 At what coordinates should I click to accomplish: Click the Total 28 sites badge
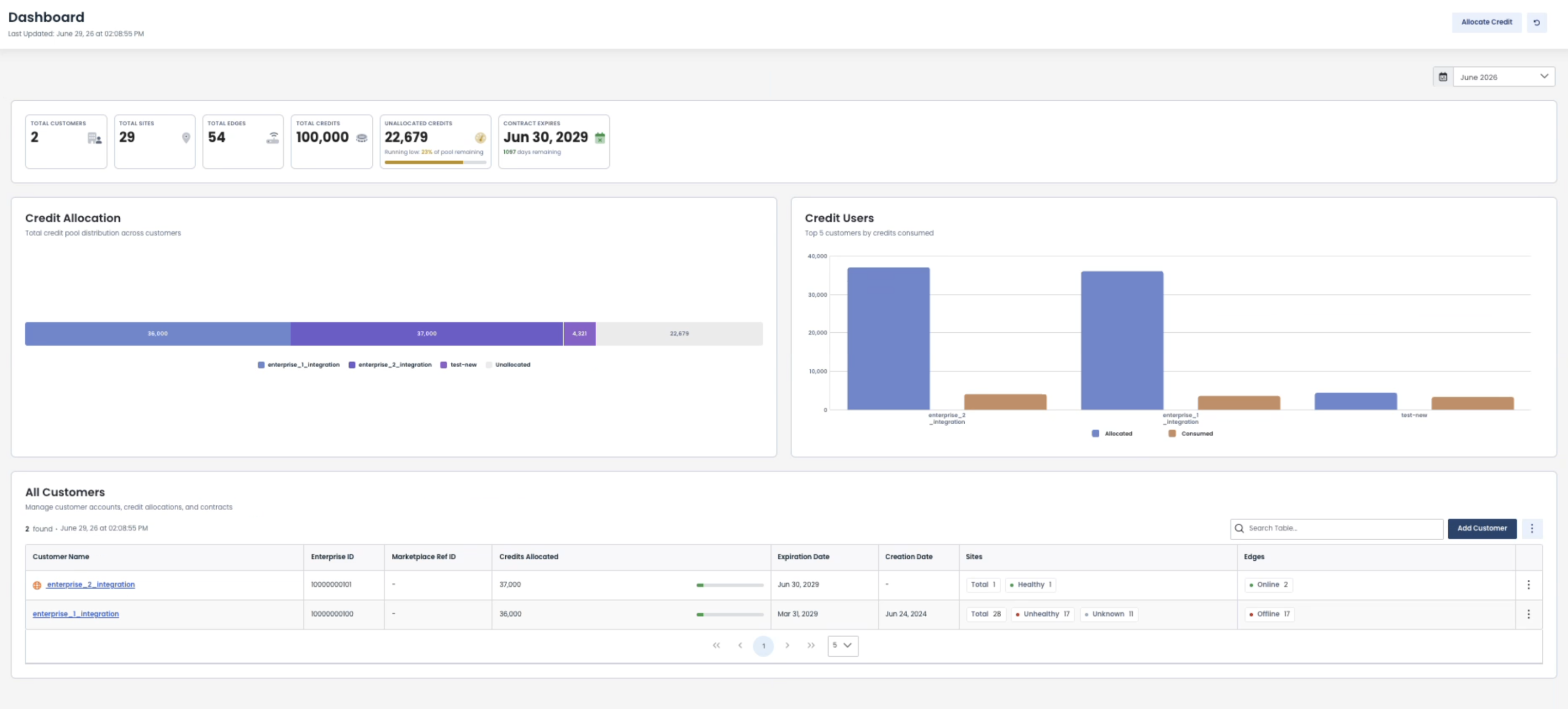[x=986, y=614]
